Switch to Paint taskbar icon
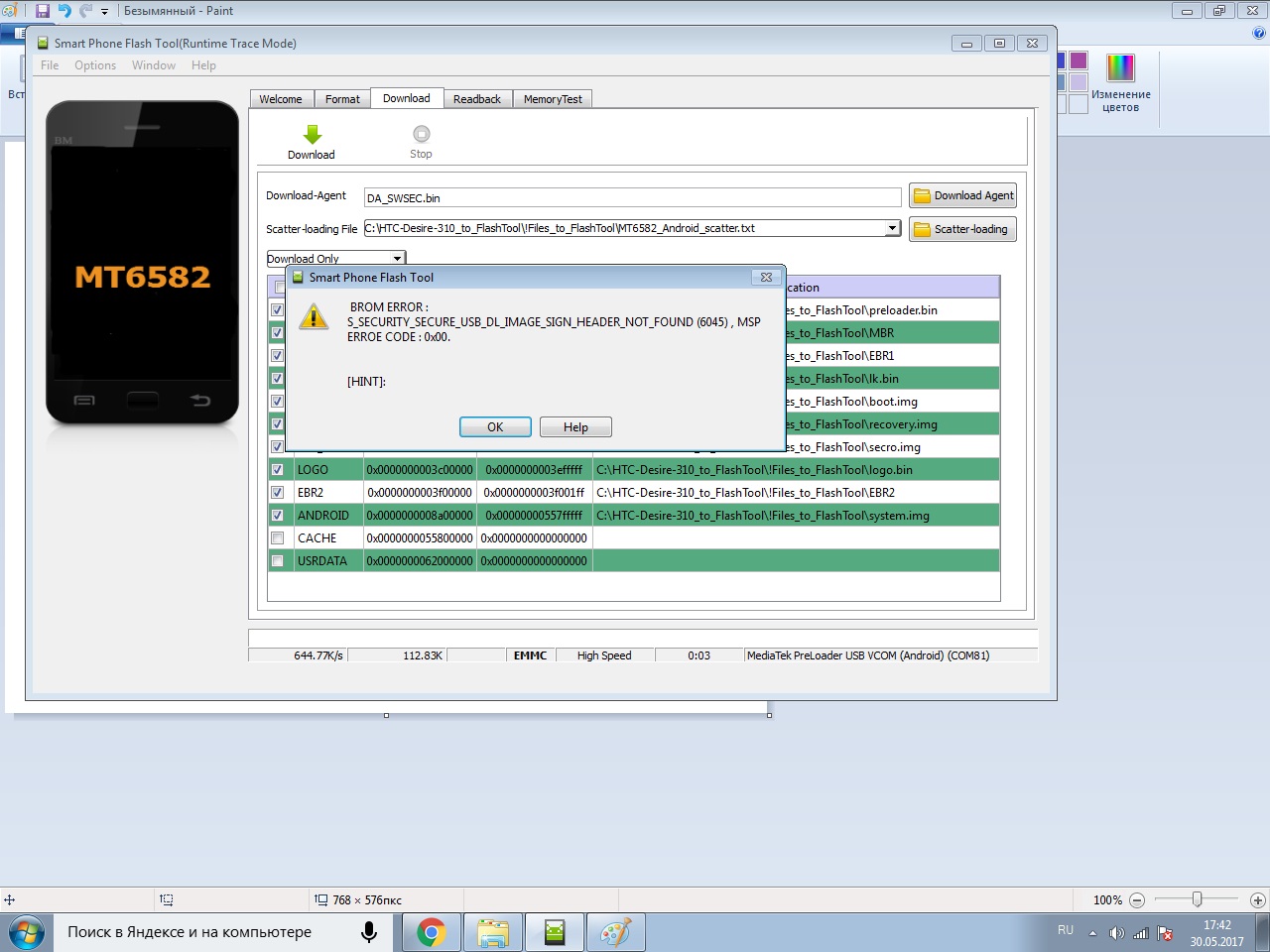Image resolution: width=1270 pixels, height=952 pixels. 616,932
